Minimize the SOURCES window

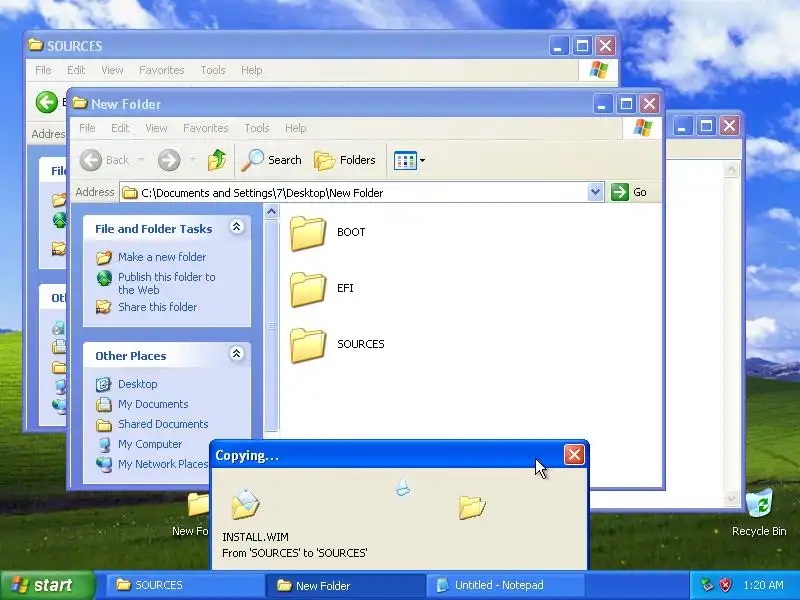coord(559,46)
